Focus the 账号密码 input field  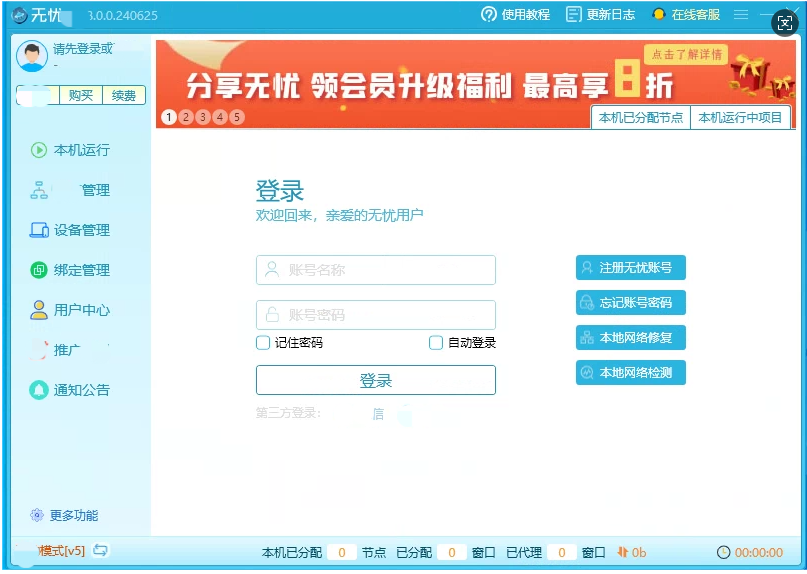376,315
